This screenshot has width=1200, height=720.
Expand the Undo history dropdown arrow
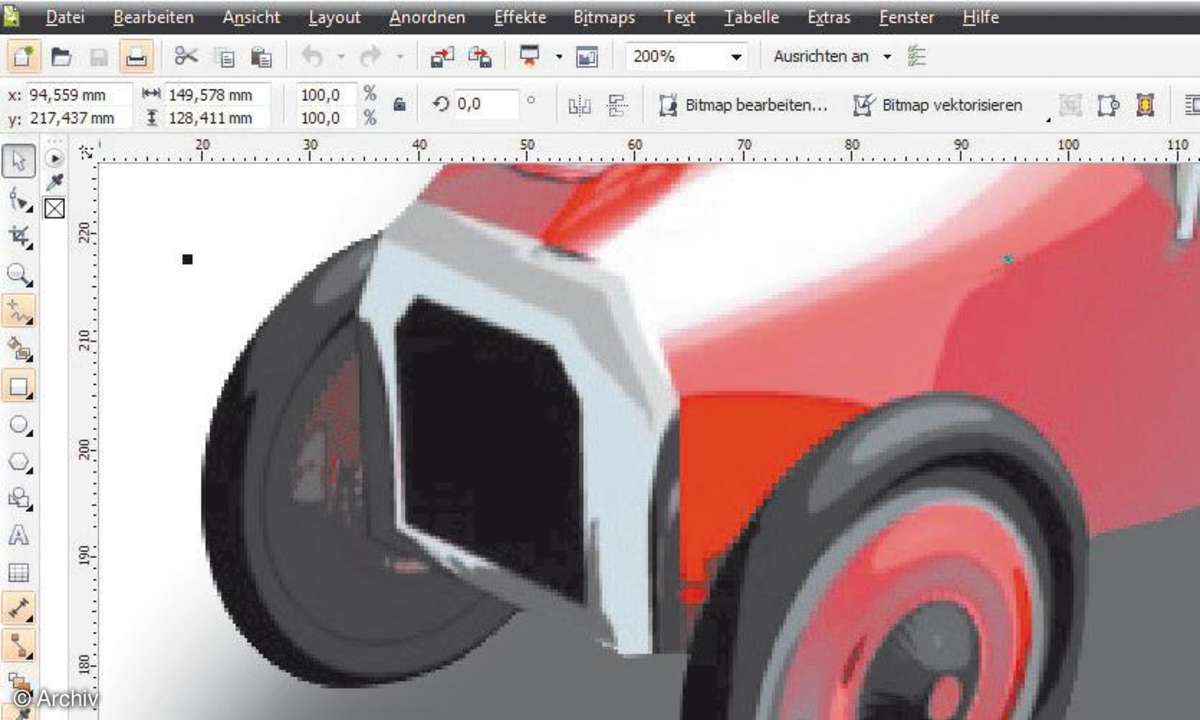click(x=340, y=57)
